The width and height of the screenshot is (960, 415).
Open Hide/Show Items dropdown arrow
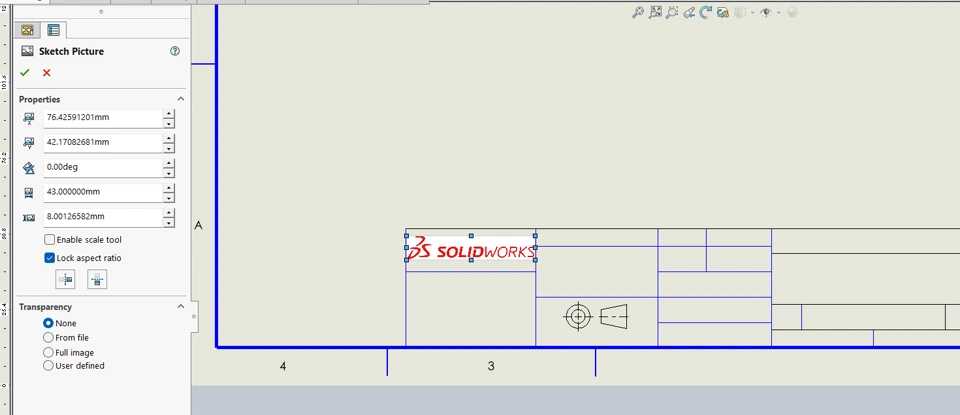(779, 12)
